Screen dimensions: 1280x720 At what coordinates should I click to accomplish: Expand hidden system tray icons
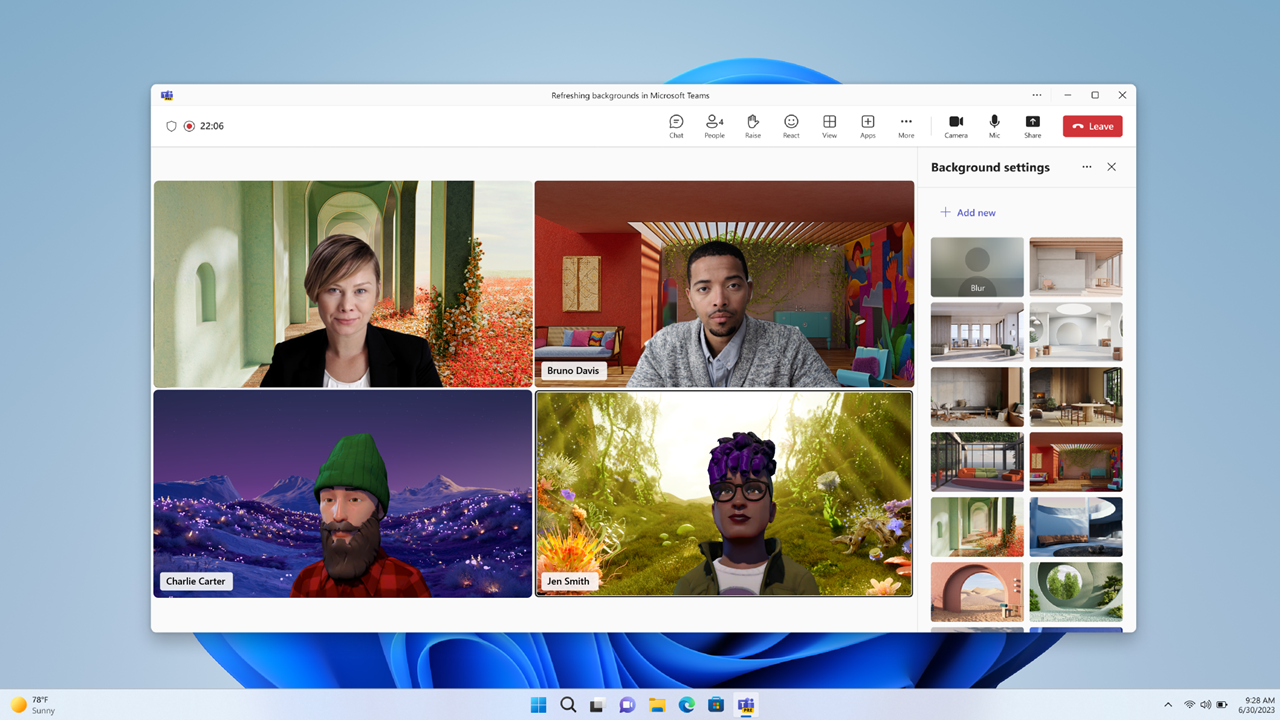pyautogui.click(x=1168, y=705)
